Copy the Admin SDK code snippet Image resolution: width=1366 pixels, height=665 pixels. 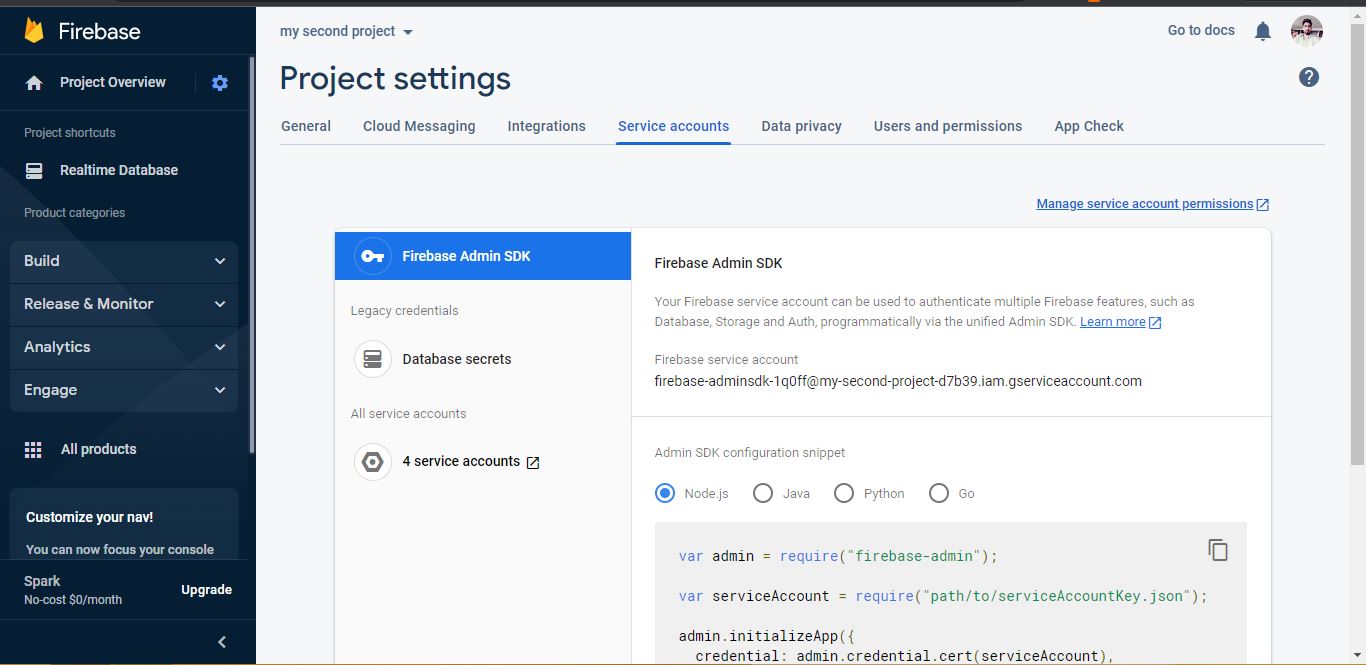tap(1217, 550)
